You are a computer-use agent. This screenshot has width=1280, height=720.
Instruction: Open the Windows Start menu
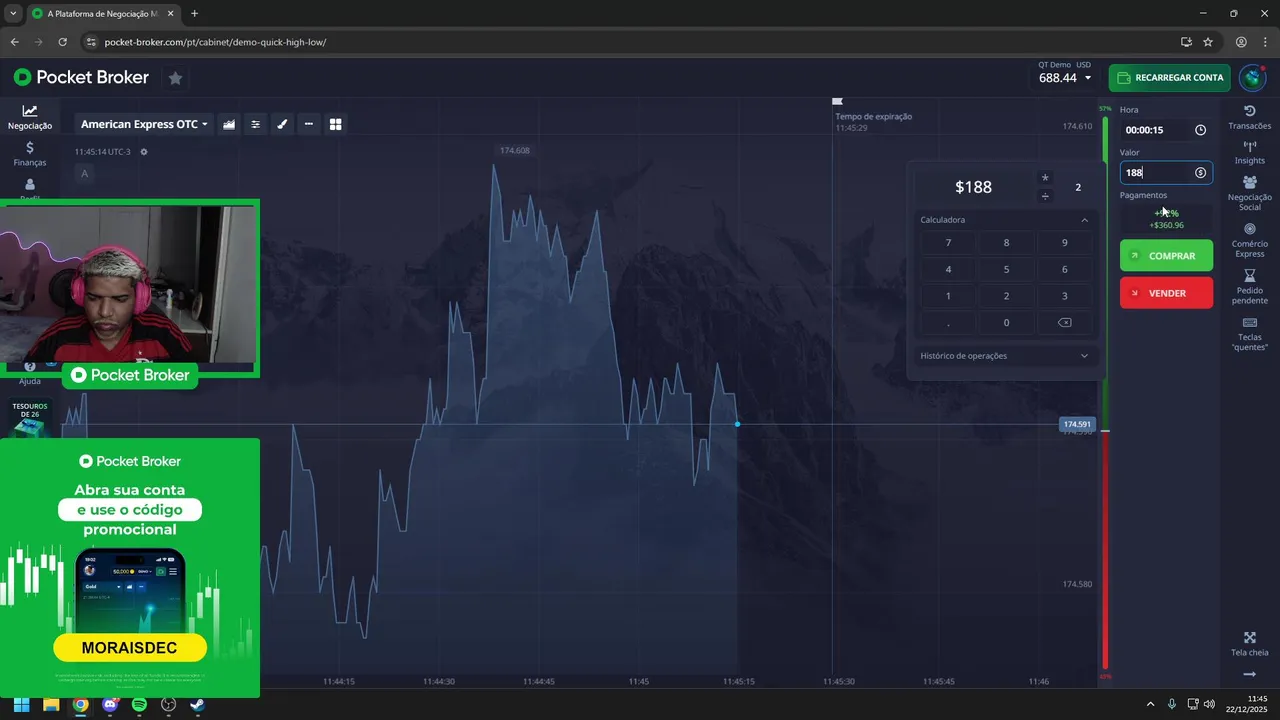21,704
